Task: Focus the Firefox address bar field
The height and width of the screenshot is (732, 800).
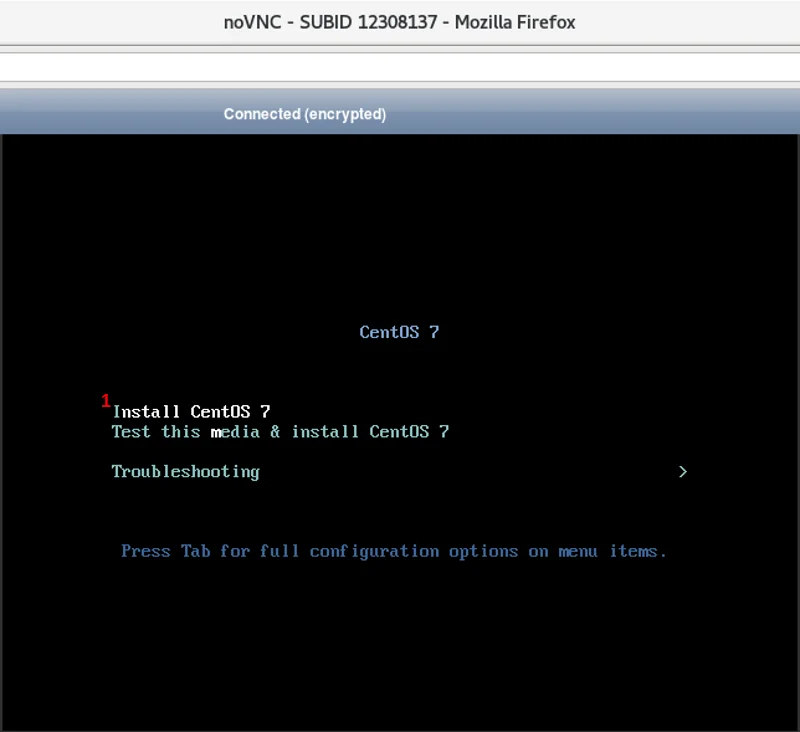Action: click(x=400, y=67)
